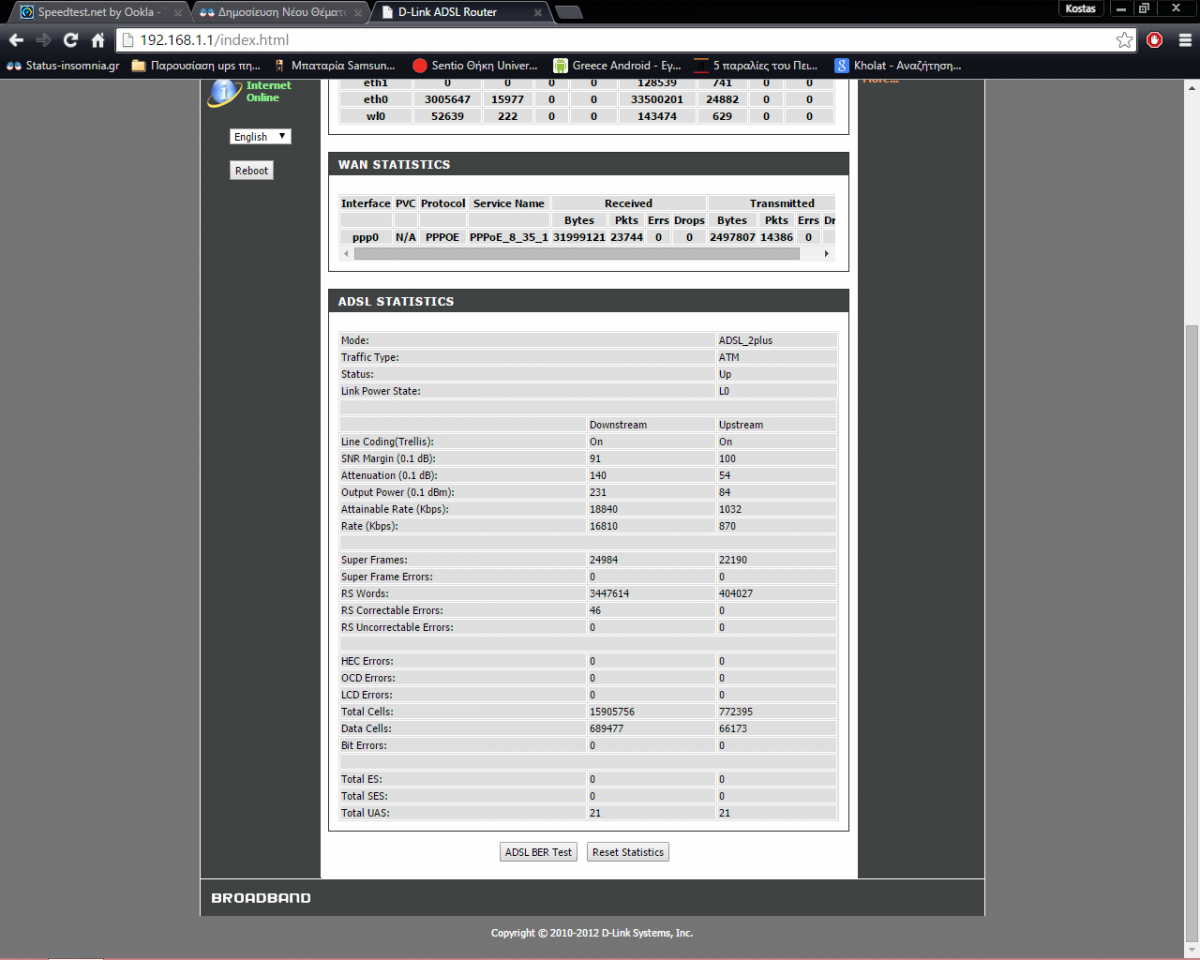
Task: Open the Greece Android bookmark
Action: (x=617, y=66)
